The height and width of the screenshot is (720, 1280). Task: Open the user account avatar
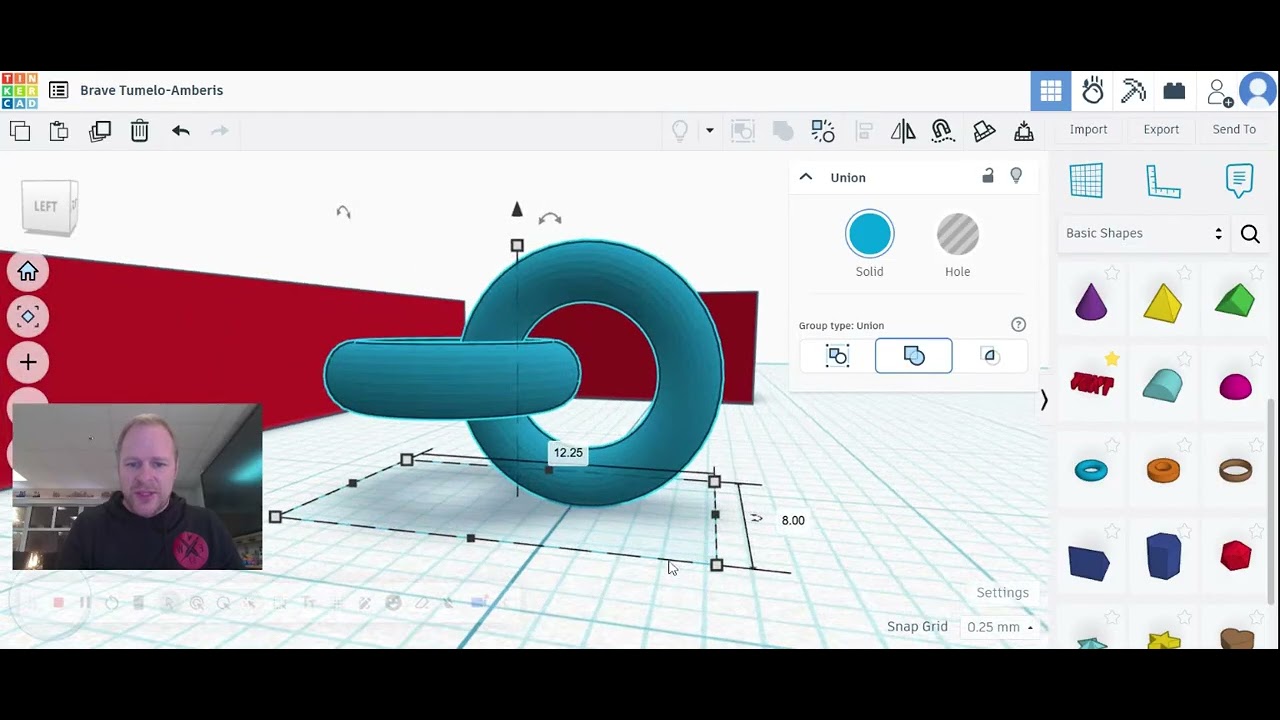tap(1257, 91)
